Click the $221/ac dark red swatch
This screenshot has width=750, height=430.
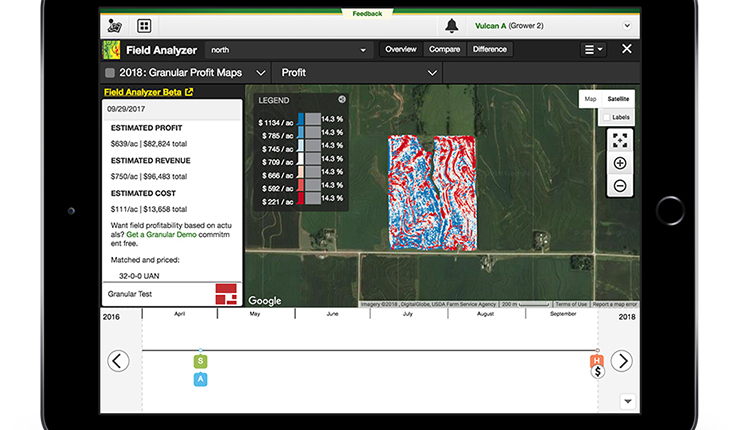[x=300, y=198]
